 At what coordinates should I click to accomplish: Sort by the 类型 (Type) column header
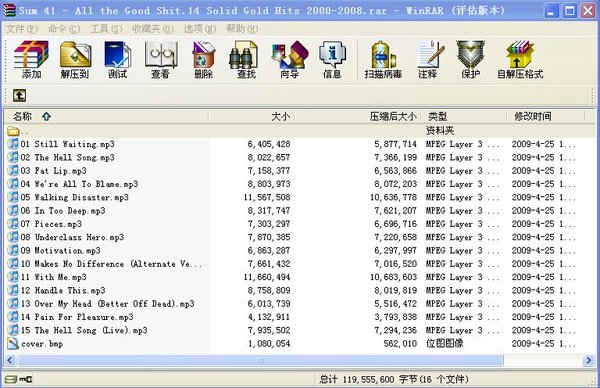tap(464, 116)
